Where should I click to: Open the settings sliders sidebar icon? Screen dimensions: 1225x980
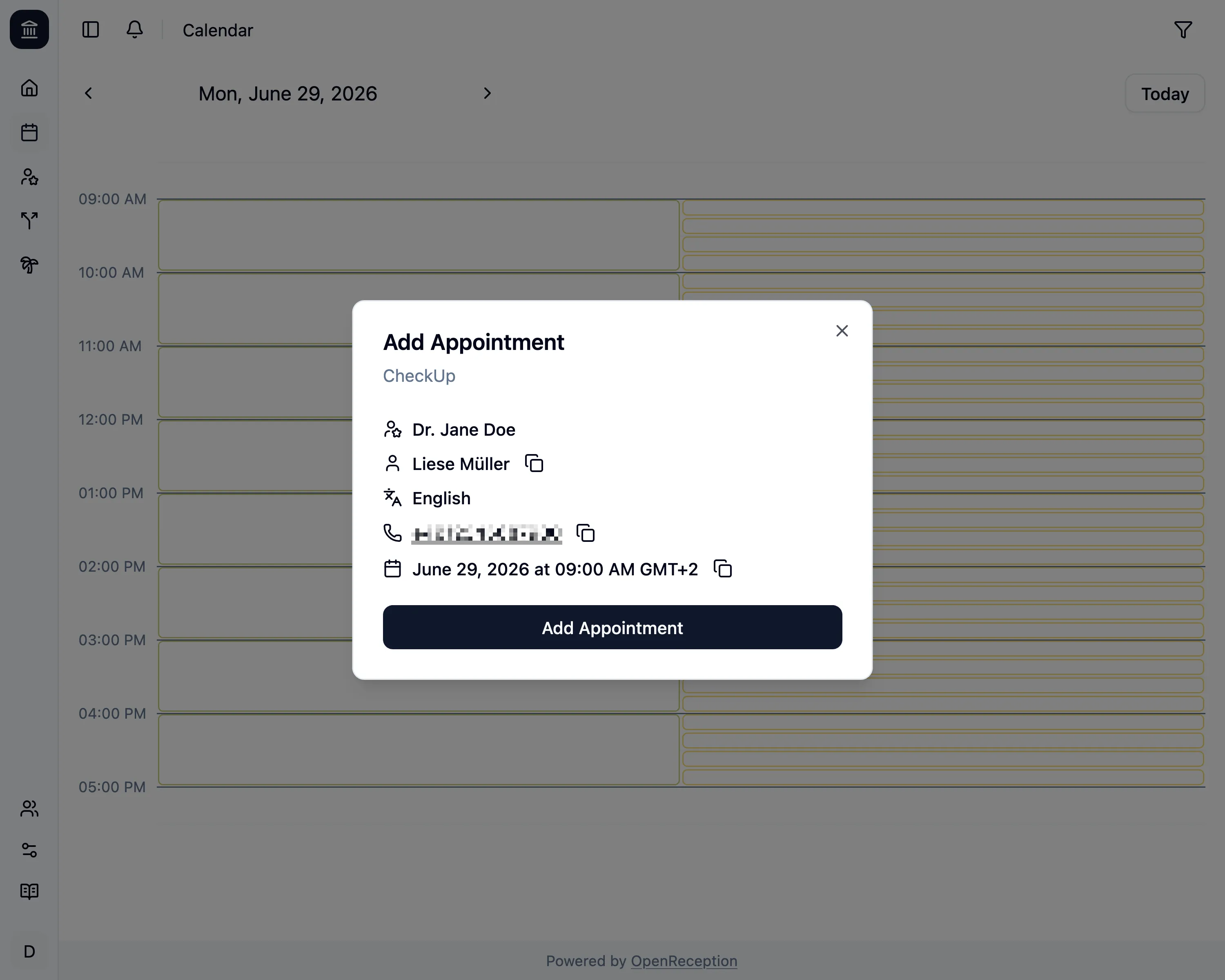[x=29, y=850]
